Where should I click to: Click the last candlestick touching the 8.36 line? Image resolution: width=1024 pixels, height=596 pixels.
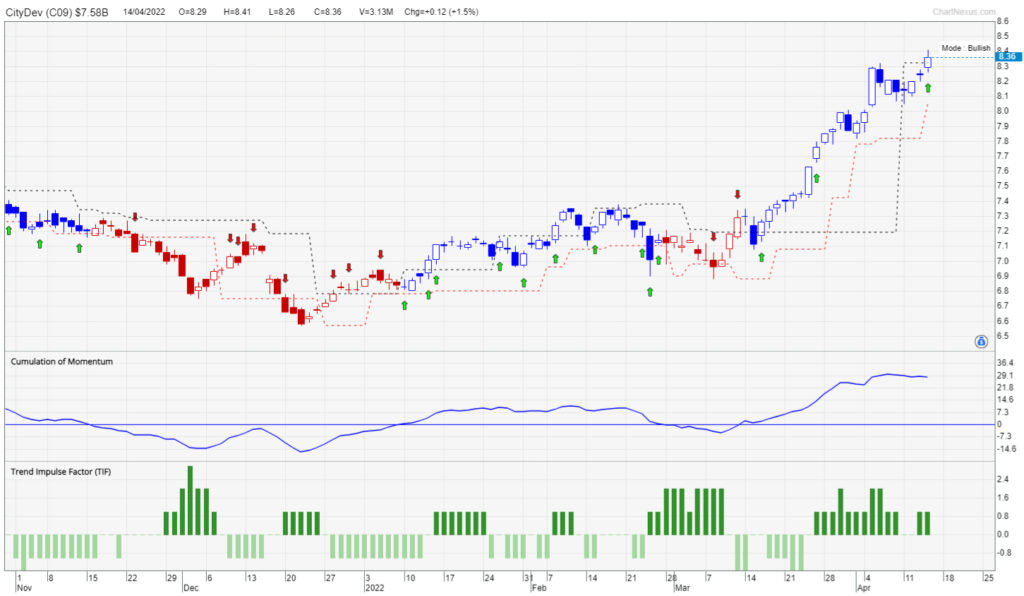(x=928, y=61)
